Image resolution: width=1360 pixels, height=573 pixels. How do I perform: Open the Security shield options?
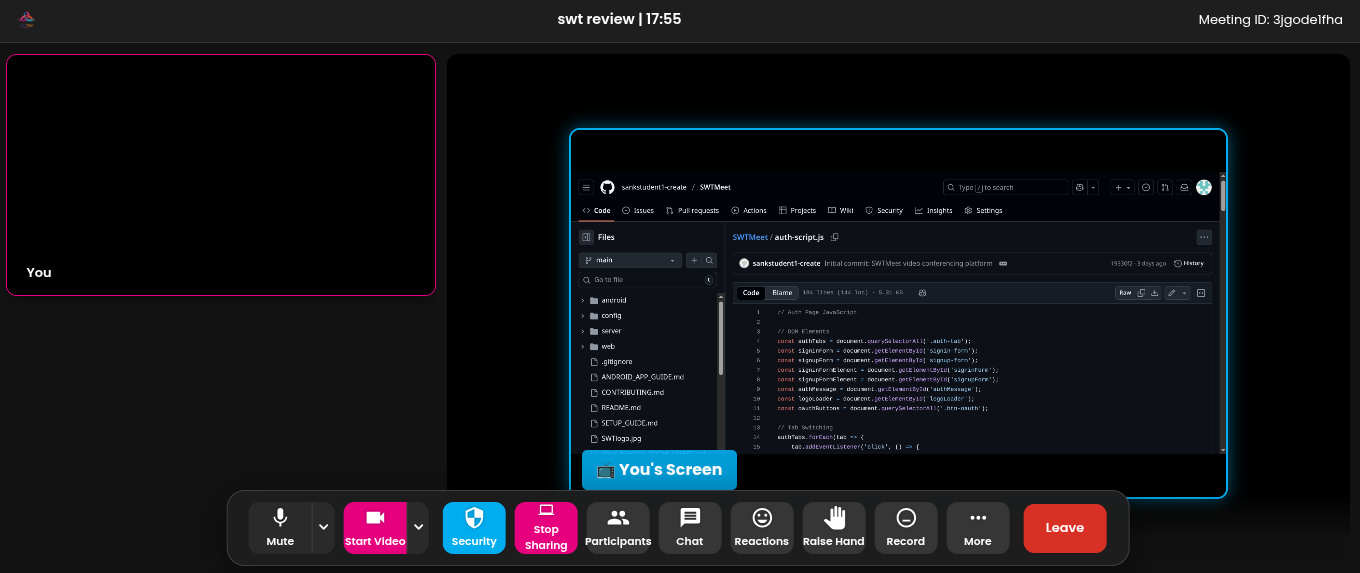click(474, 527)
